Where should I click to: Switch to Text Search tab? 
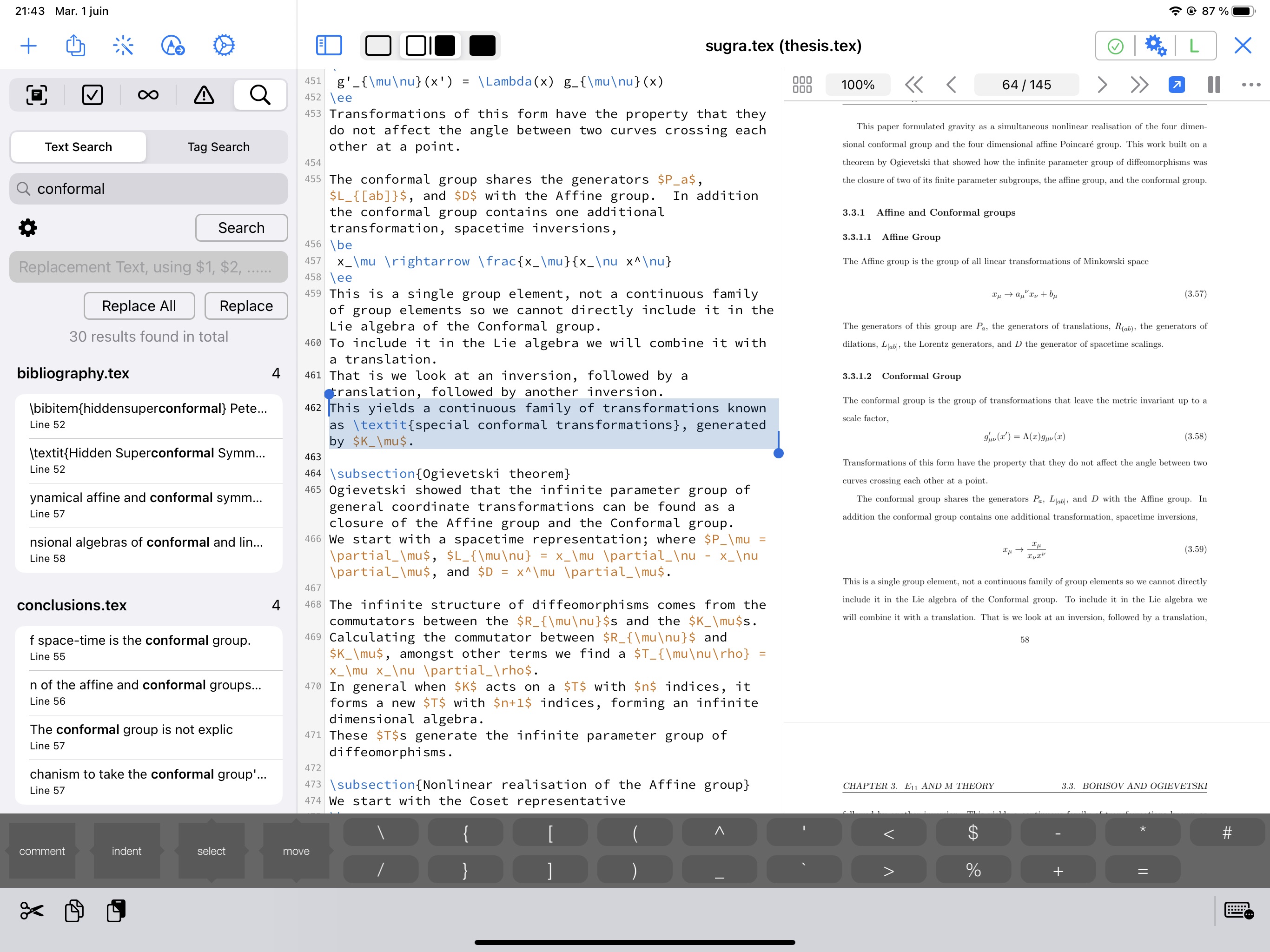coord(78,147)
